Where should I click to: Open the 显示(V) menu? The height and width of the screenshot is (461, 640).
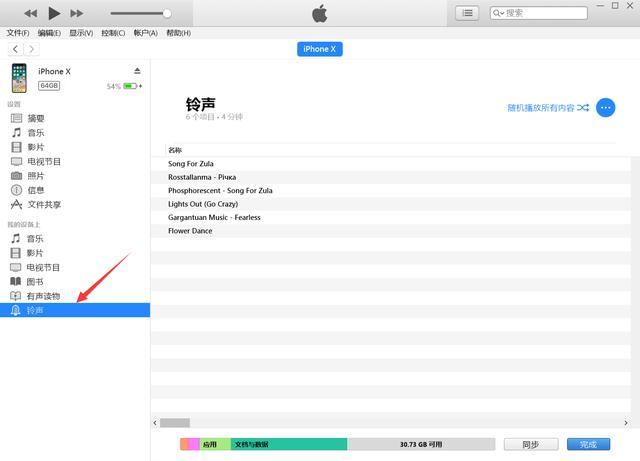[x=81, y=33]
